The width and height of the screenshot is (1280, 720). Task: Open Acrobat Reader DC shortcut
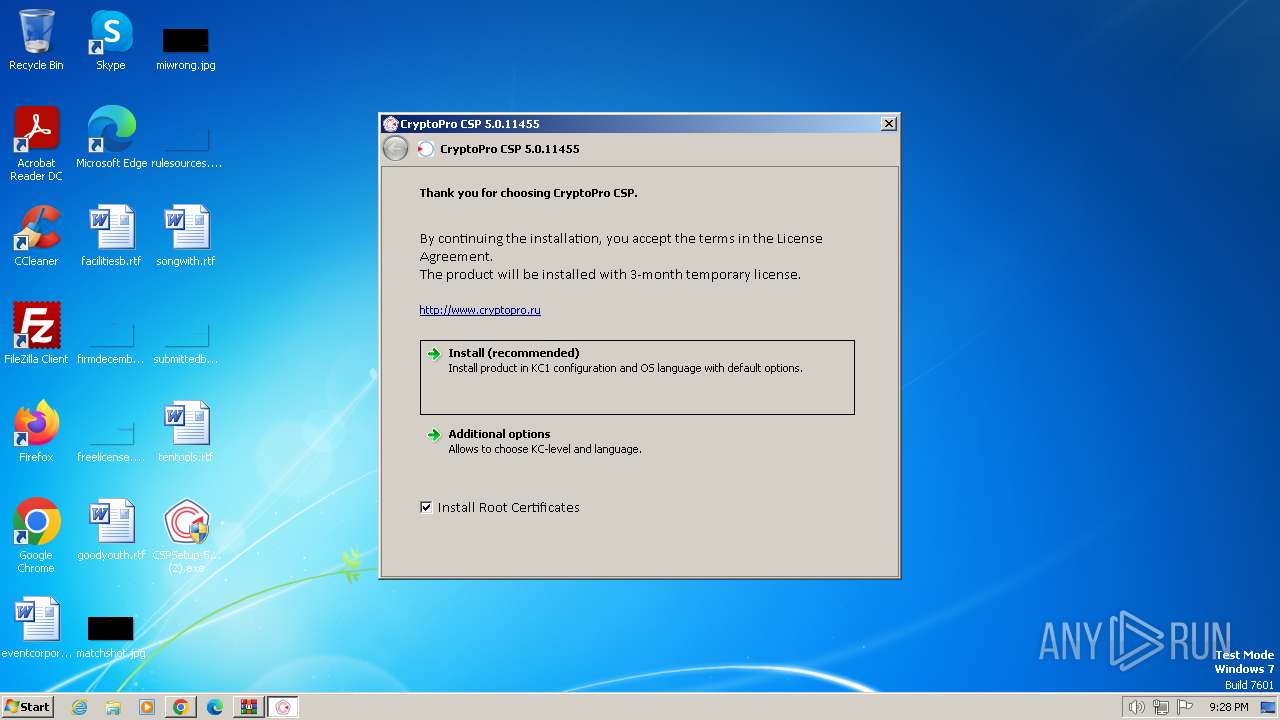pos(36,144)
